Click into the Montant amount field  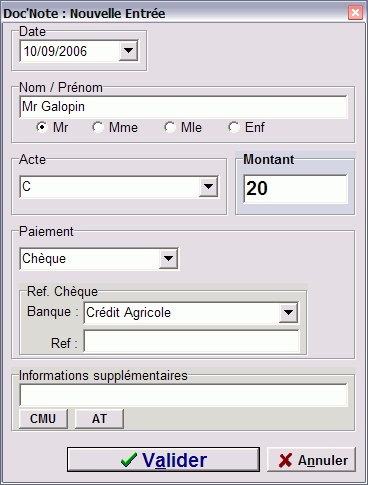(x=295, y=189)
